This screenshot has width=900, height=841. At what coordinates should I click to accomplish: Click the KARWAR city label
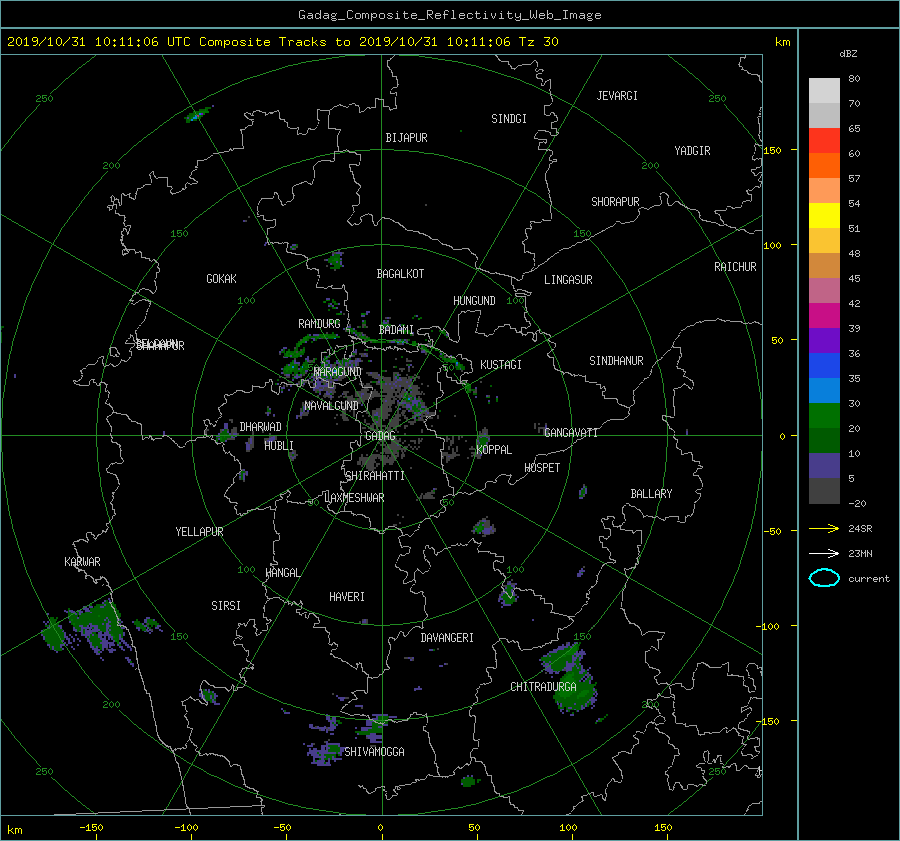coord(82,562)
